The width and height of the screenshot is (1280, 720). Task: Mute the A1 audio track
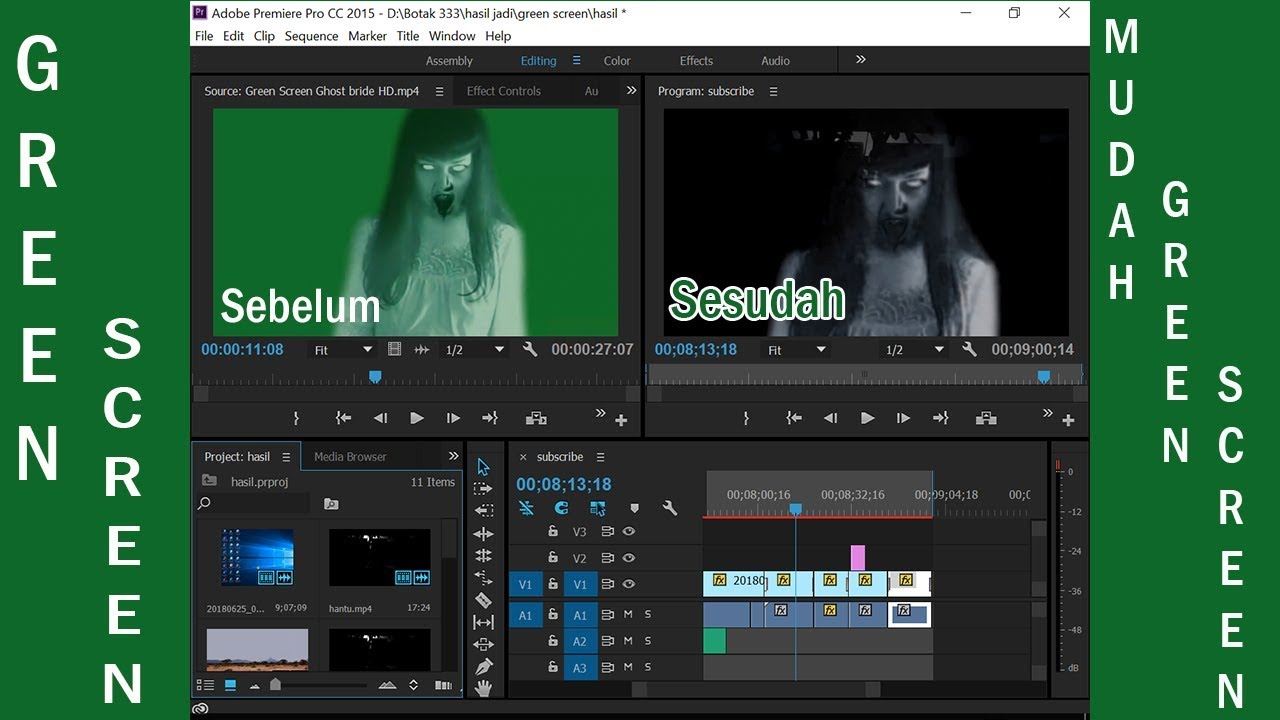629,614
